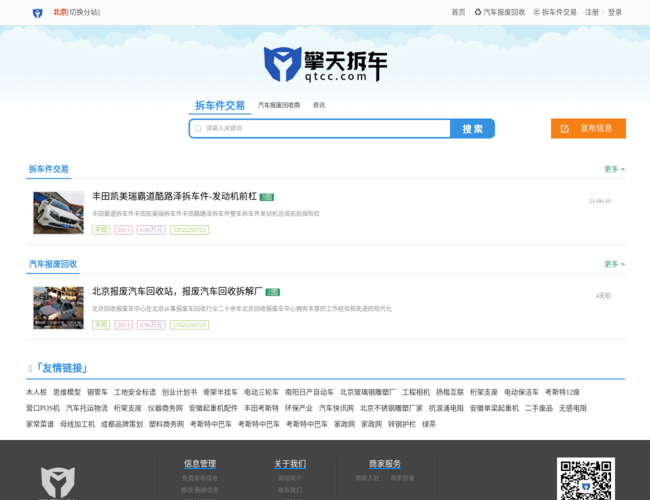The width and height of the screenshot is (650, 500).
Task: Open friendly link 工地安全标语
Action: point(135,392)
